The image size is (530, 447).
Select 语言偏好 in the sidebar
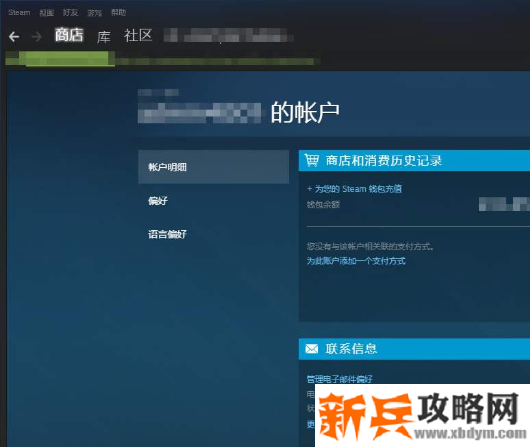[x=167, y=234]
